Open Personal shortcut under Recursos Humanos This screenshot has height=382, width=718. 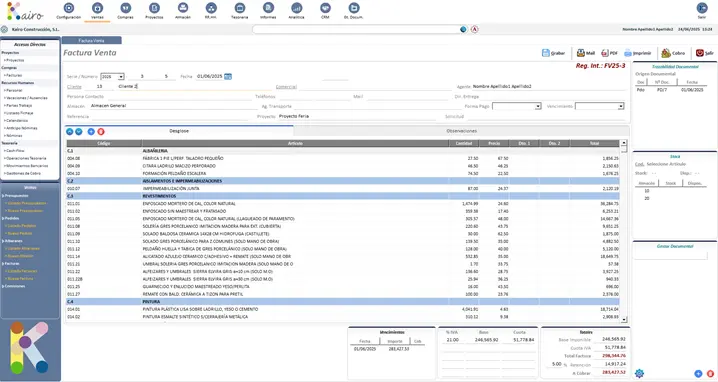pyautogui.click(x=13, y=90)
